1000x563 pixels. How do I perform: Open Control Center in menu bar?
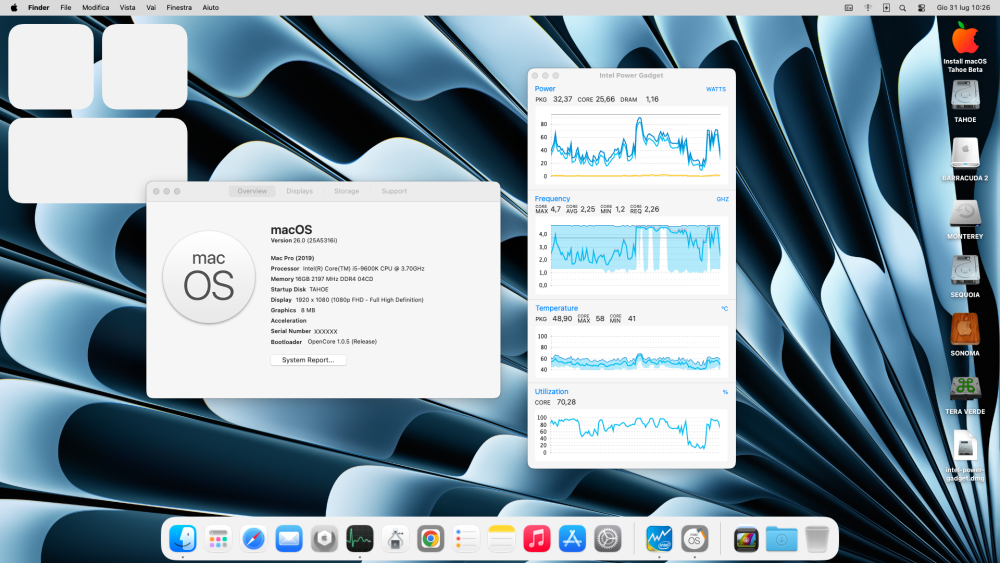921,8
